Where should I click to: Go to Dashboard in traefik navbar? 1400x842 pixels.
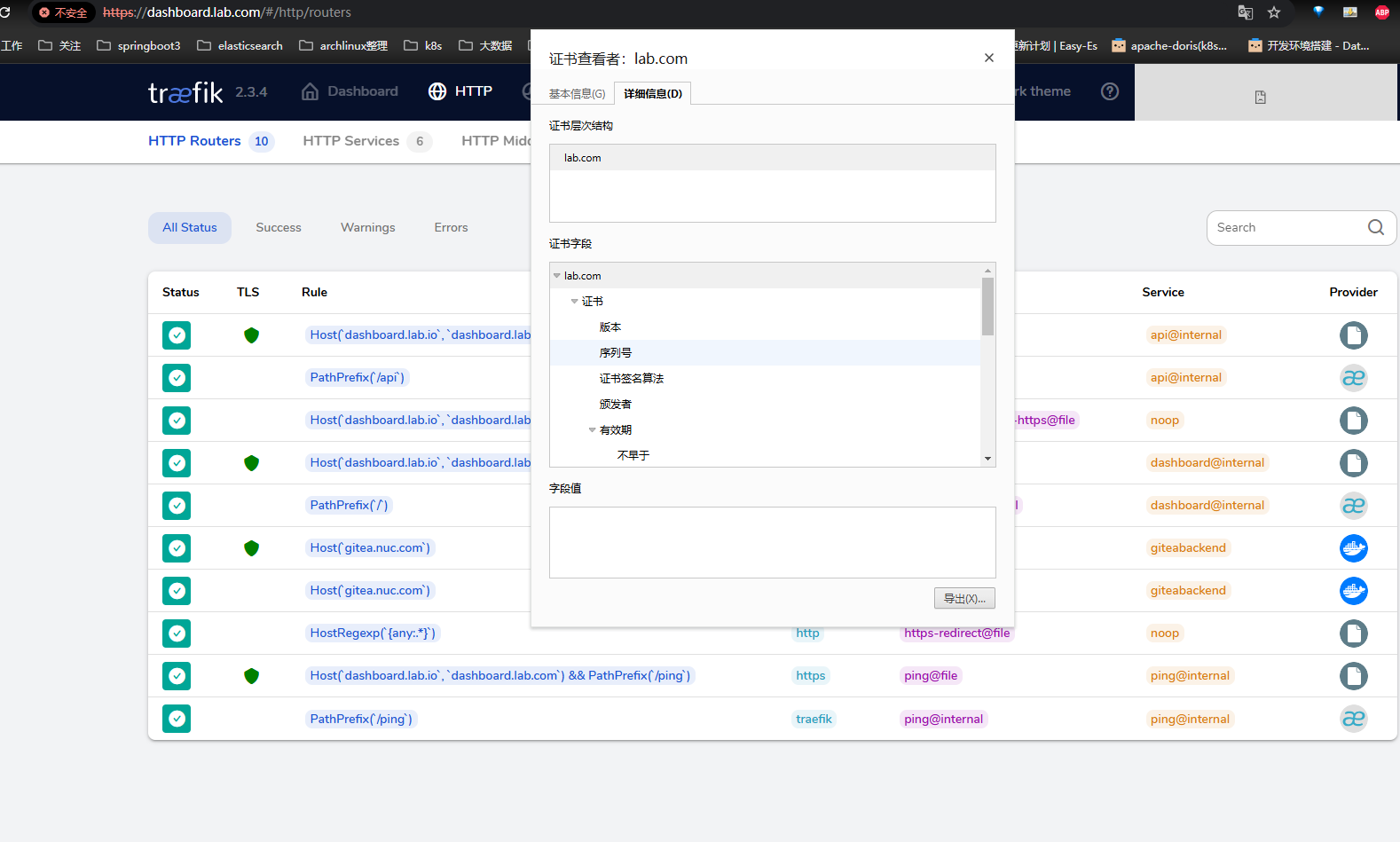[x=350, y=91]
